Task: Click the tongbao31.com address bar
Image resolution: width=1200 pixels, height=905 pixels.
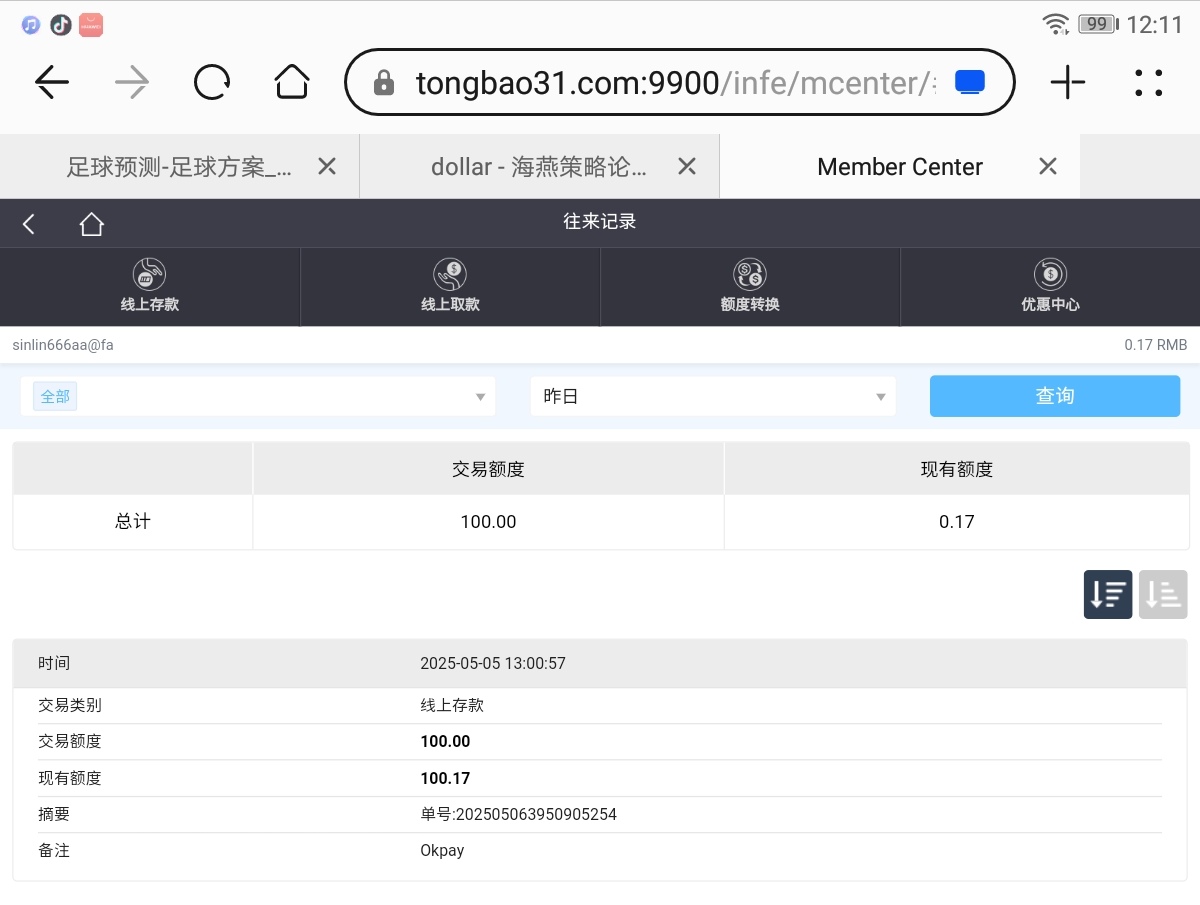Action: 660,83
